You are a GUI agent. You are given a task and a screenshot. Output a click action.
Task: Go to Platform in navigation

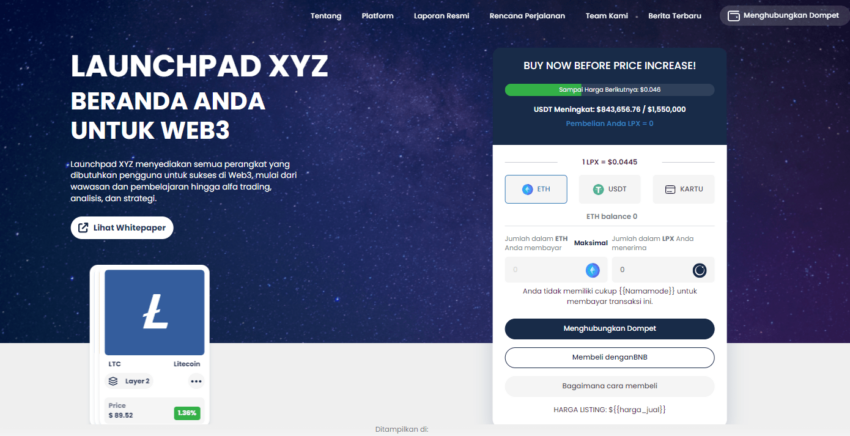[377, 16]
